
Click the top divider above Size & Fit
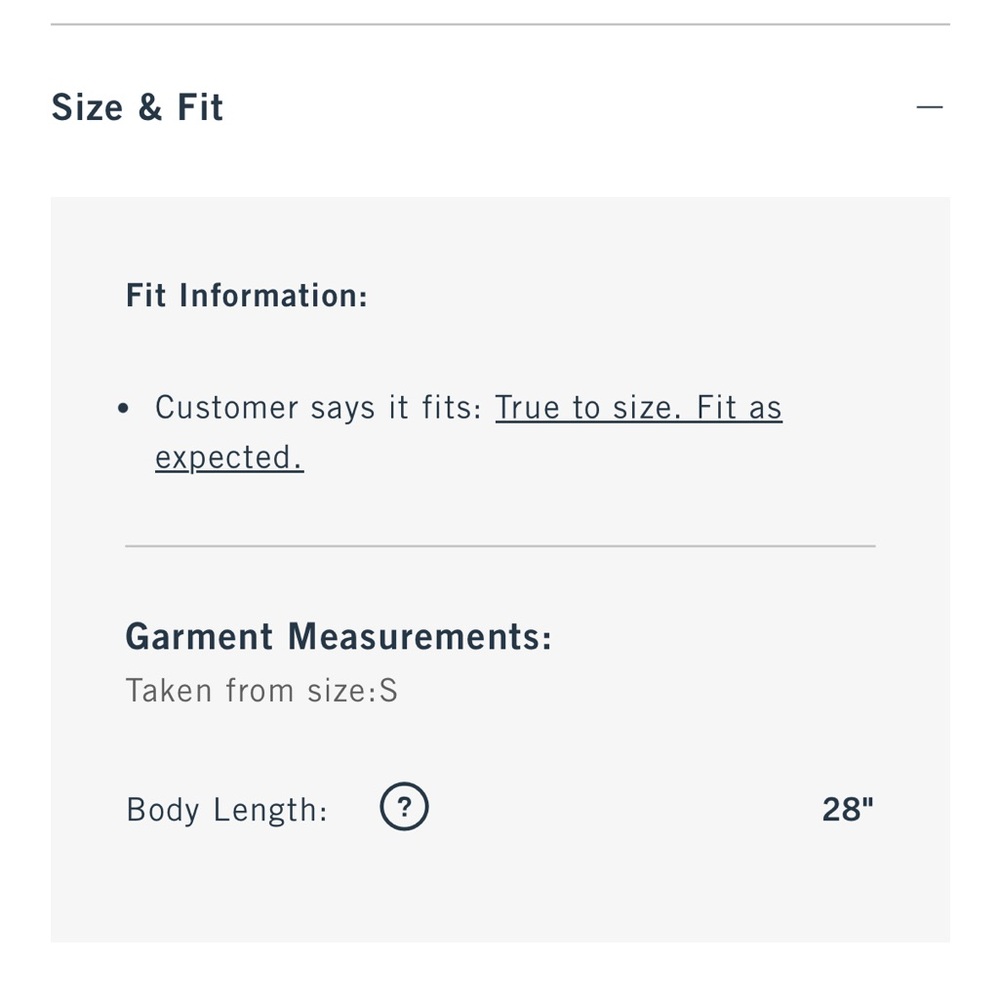500,24
